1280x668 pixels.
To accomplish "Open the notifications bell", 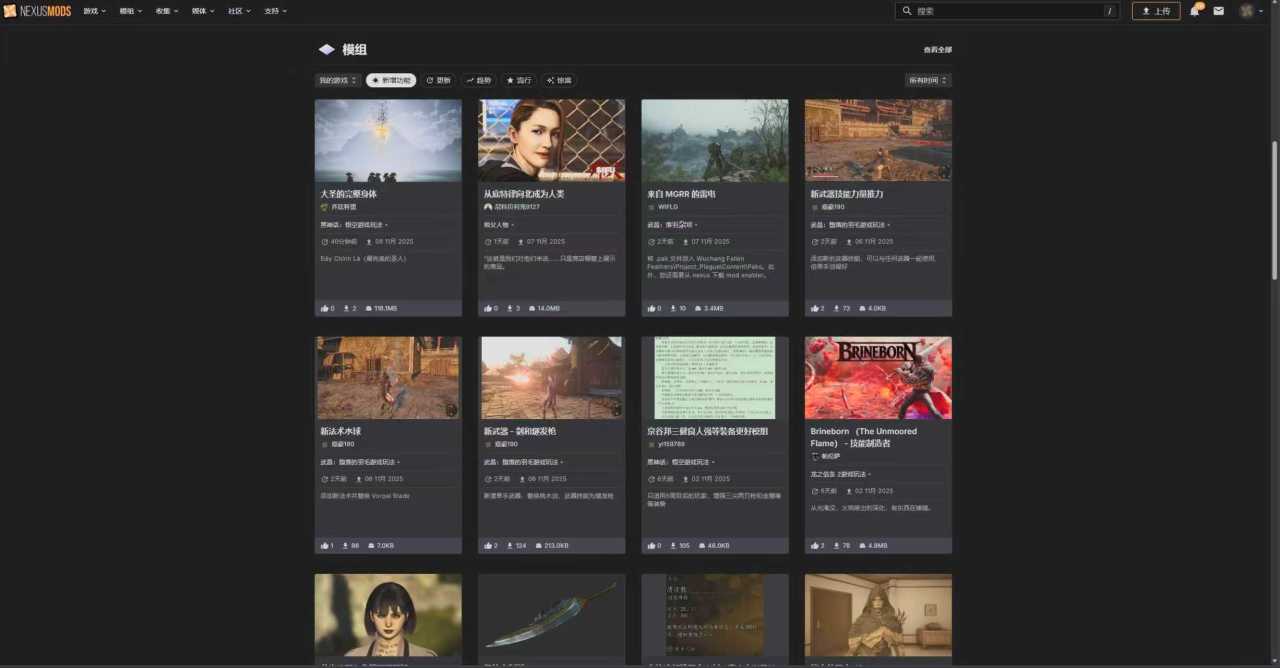I will click(1194, 11).
